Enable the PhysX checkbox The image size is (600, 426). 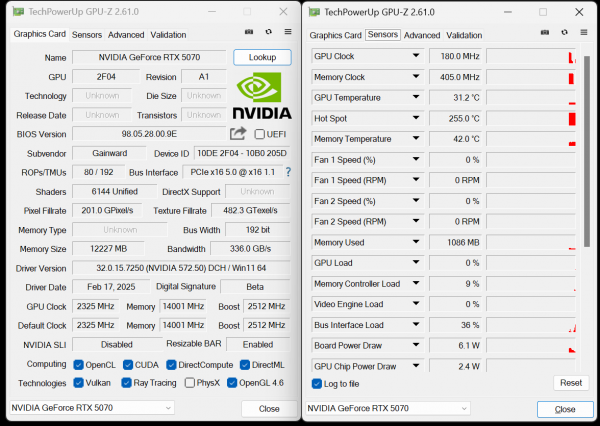pyautogui.click(x=190, y=383)
